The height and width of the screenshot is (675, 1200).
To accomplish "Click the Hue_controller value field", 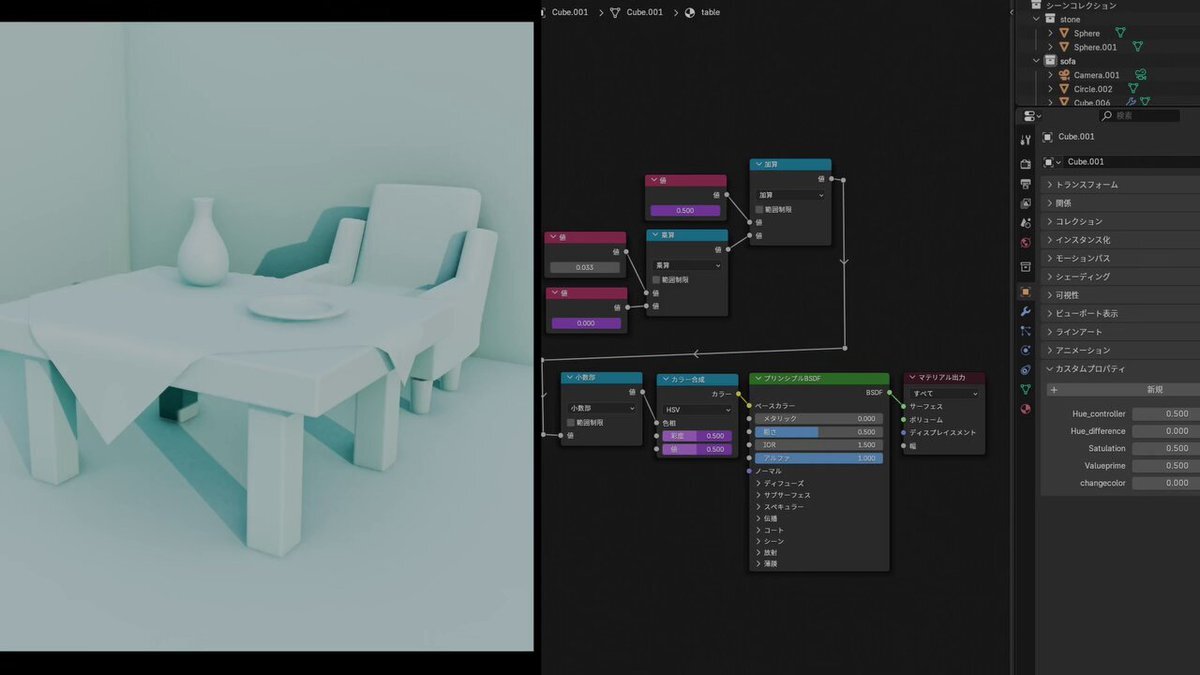I will point(1165,414).
